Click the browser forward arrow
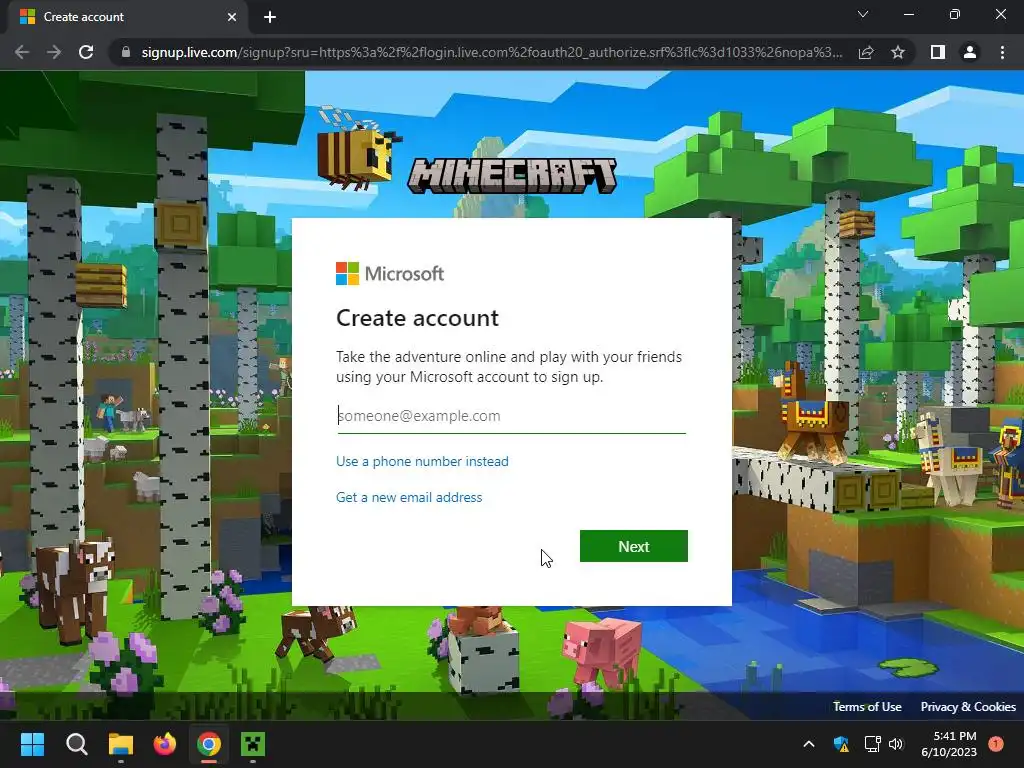 coord(54,52)
